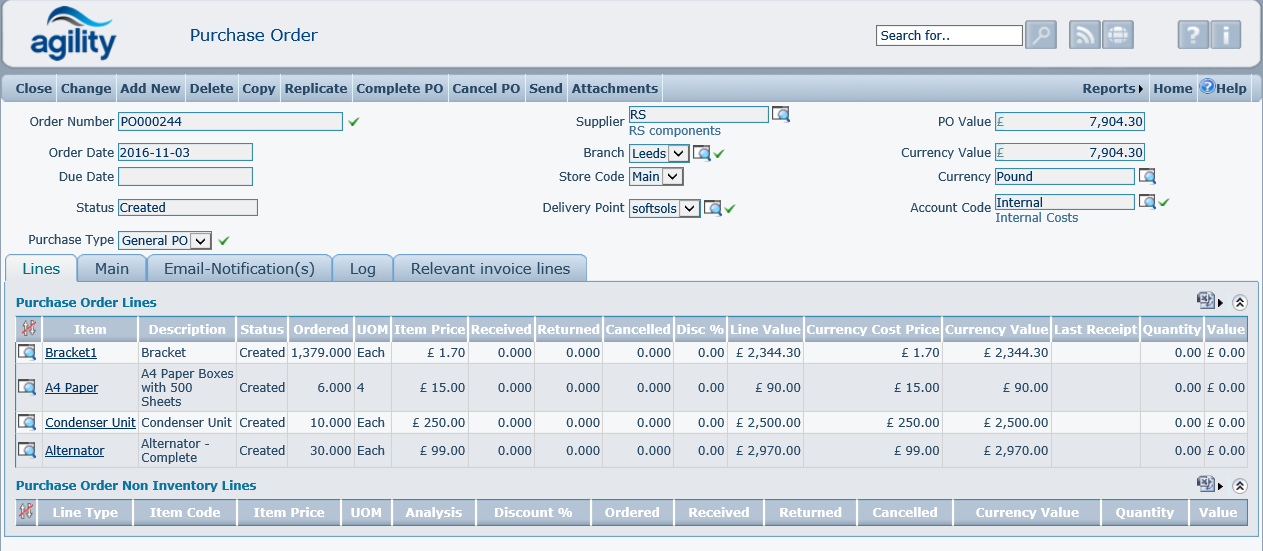
Task: Open detail icon for Bracket1 row
Action: point(27,353)
